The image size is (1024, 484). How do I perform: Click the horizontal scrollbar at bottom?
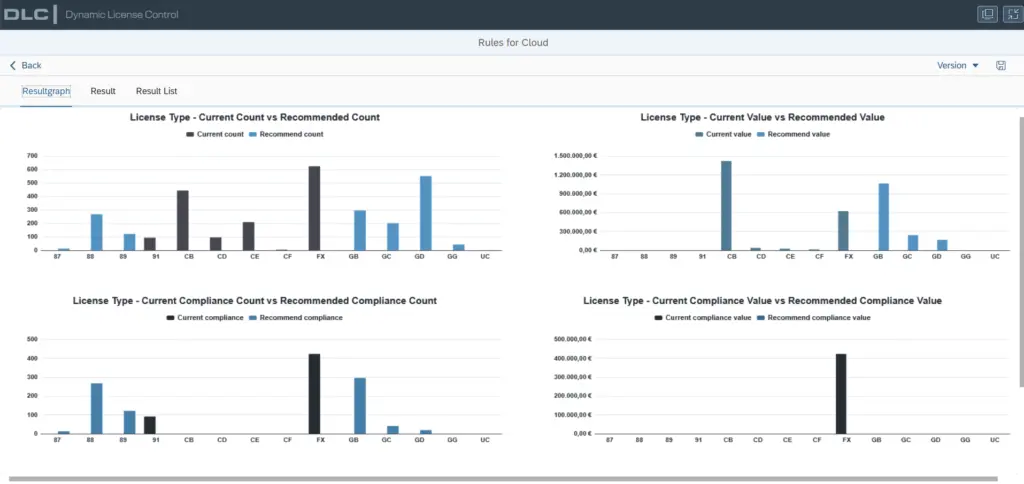point(503,479)
